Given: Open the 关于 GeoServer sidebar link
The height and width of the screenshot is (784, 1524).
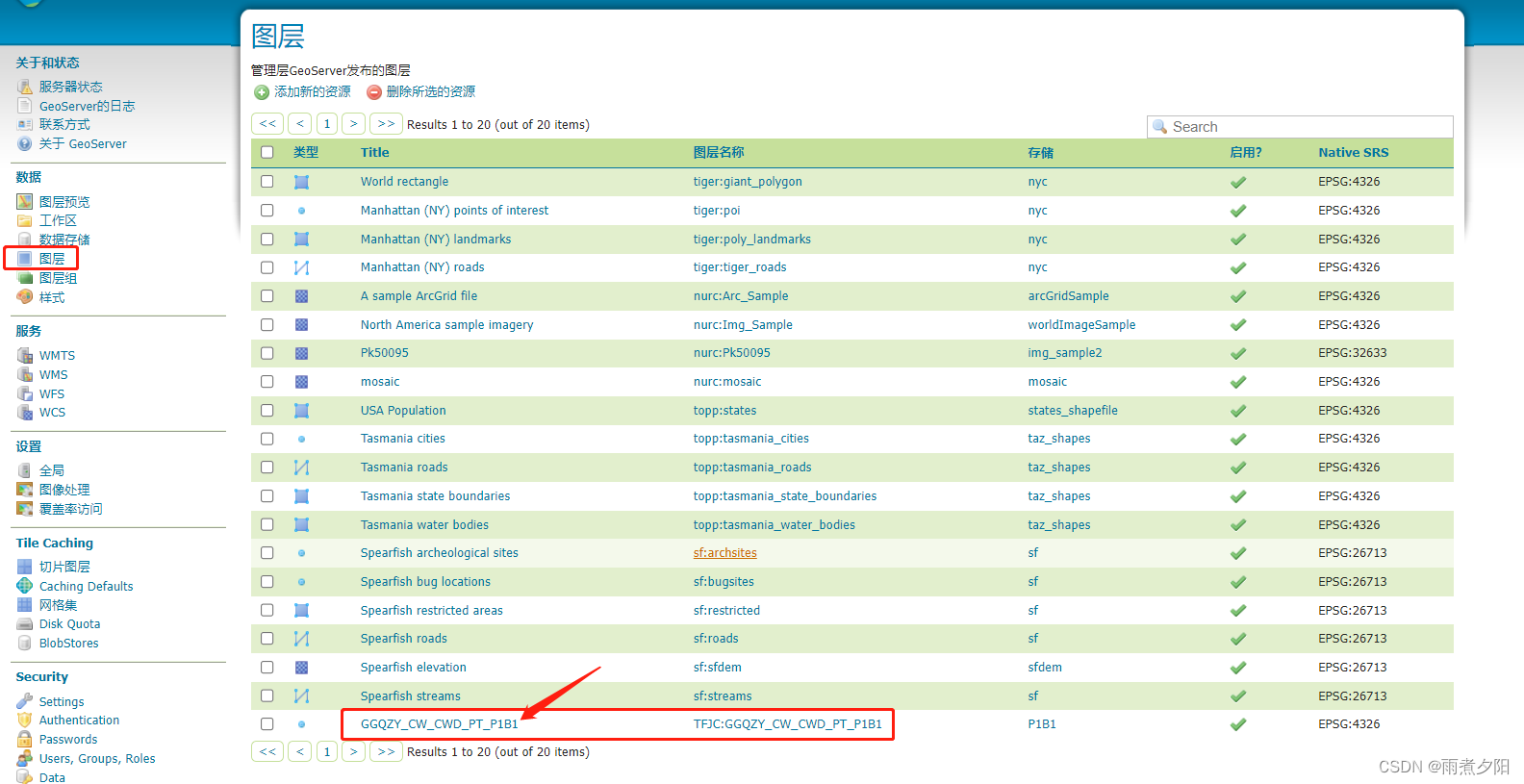Looking at the screenshot, I should click(x=83, y=144).
